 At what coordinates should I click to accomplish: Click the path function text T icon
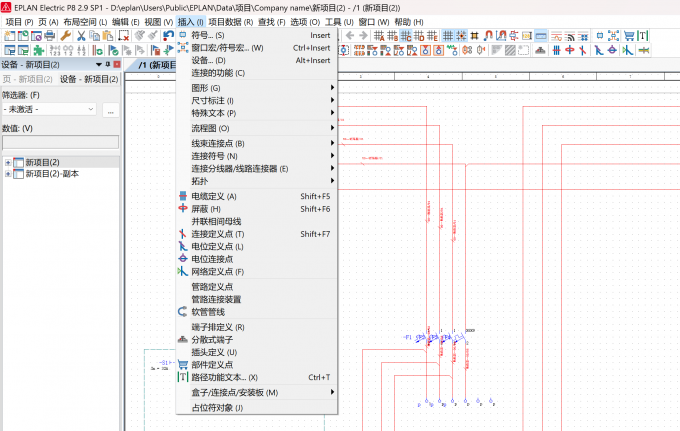643,36
